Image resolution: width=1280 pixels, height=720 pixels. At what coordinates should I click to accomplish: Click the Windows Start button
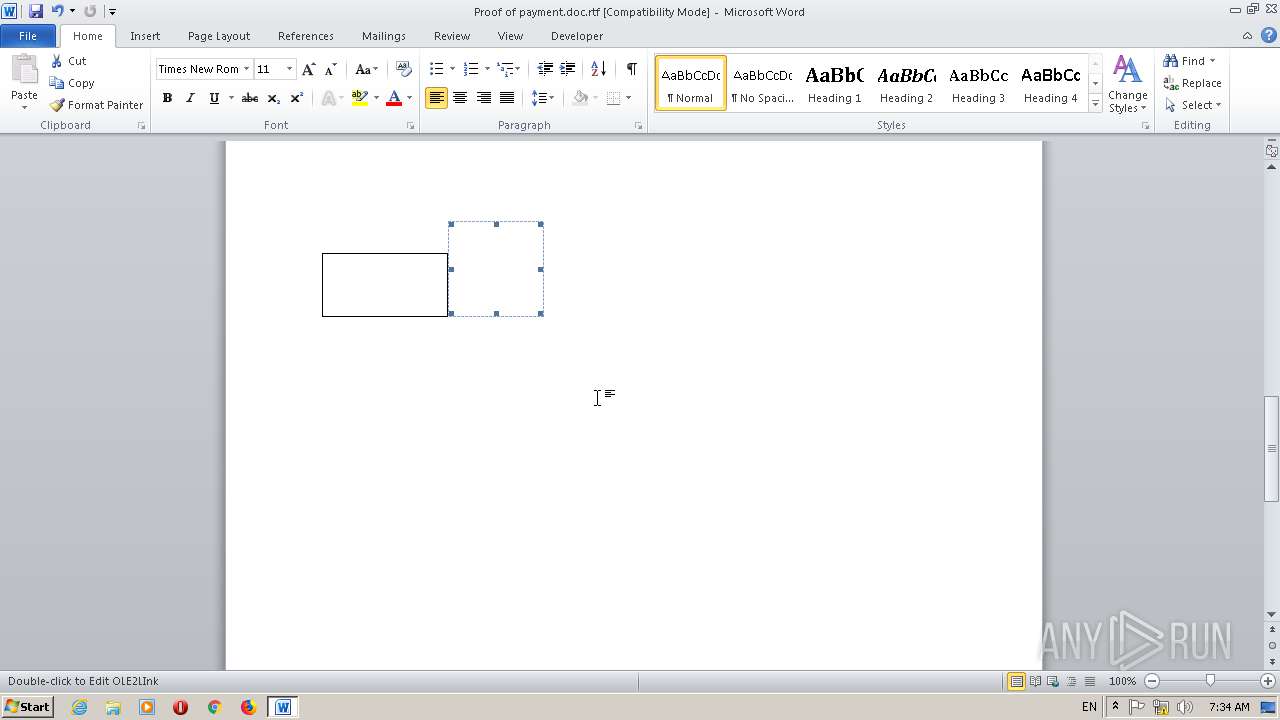[28, 707]
